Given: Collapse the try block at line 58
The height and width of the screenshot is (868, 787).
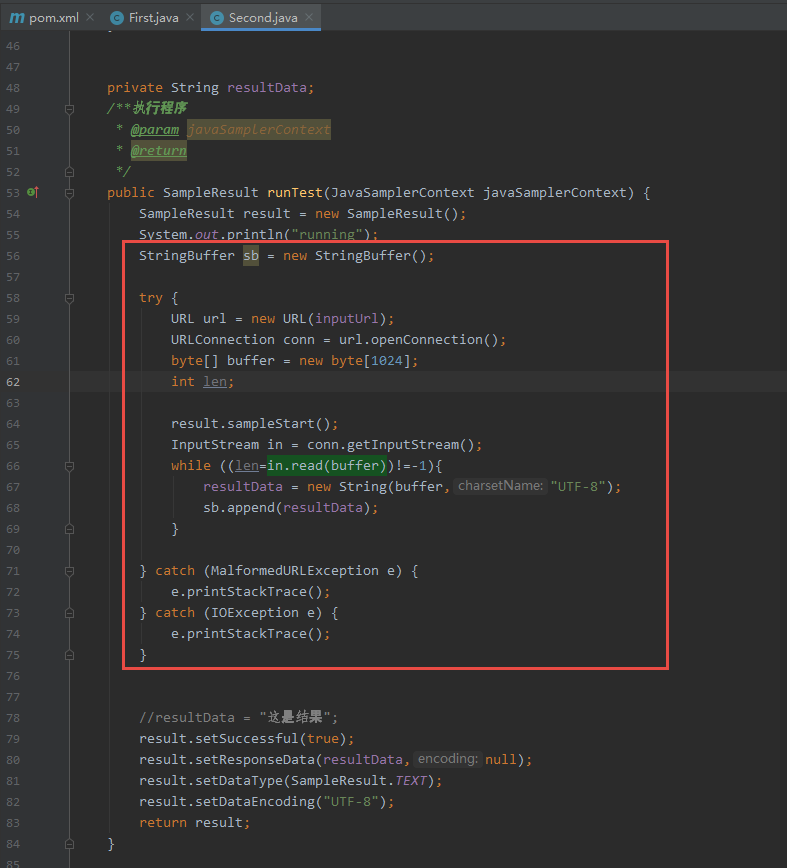Looking at the screenshot, I should tap(69, 298).
